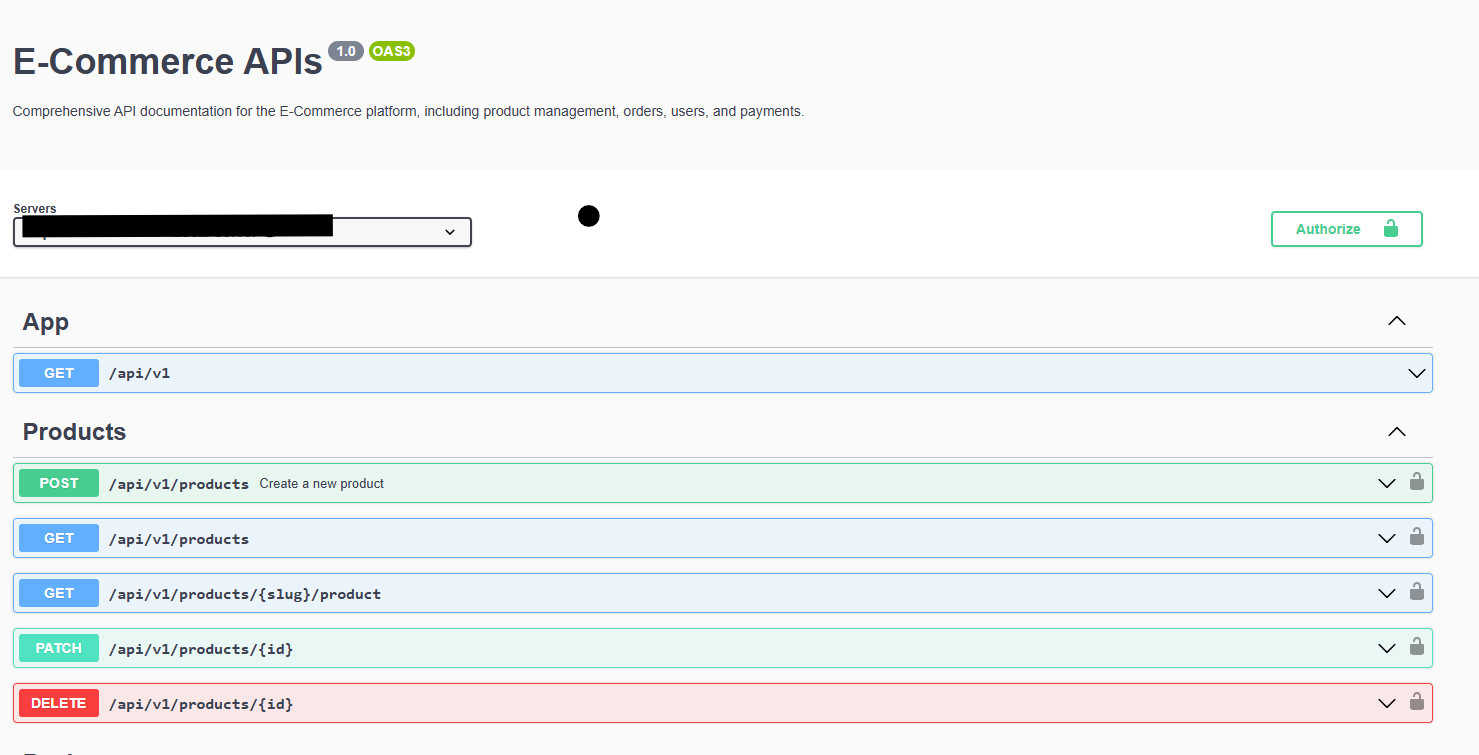This screenshot has height=755, width=1479.
Task: Click the Authorize button
Action: tap(1346, 229)
